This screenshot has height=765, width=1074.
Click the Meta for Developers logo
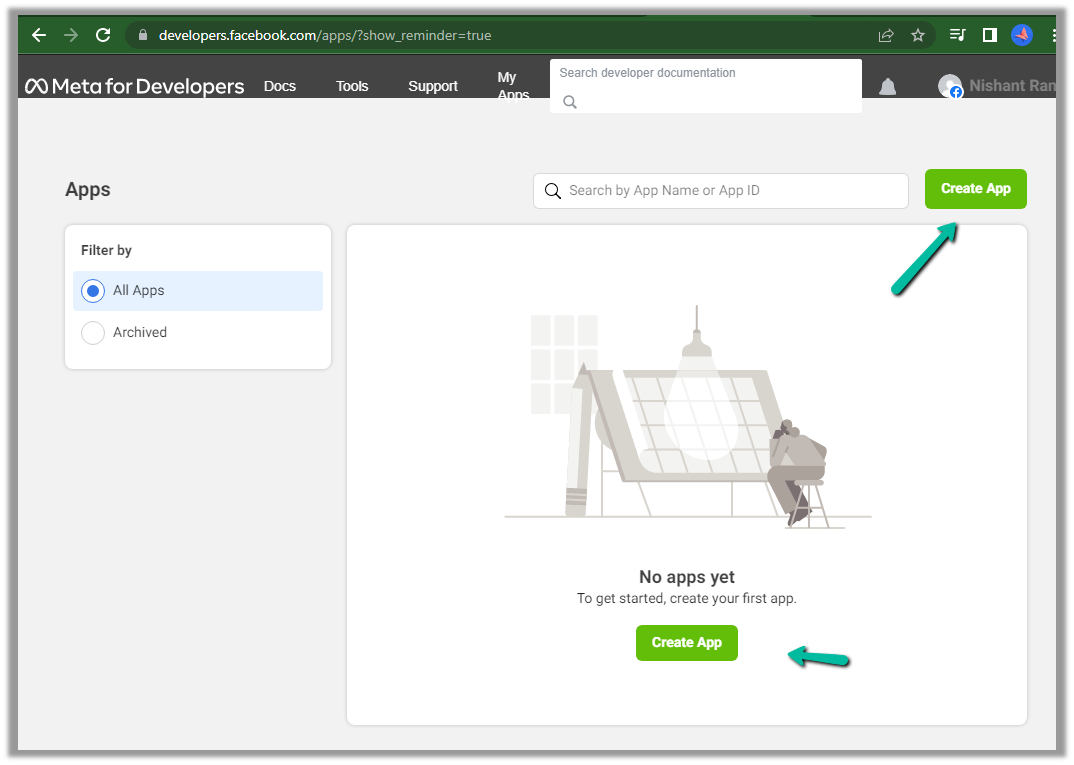point(135,86)
